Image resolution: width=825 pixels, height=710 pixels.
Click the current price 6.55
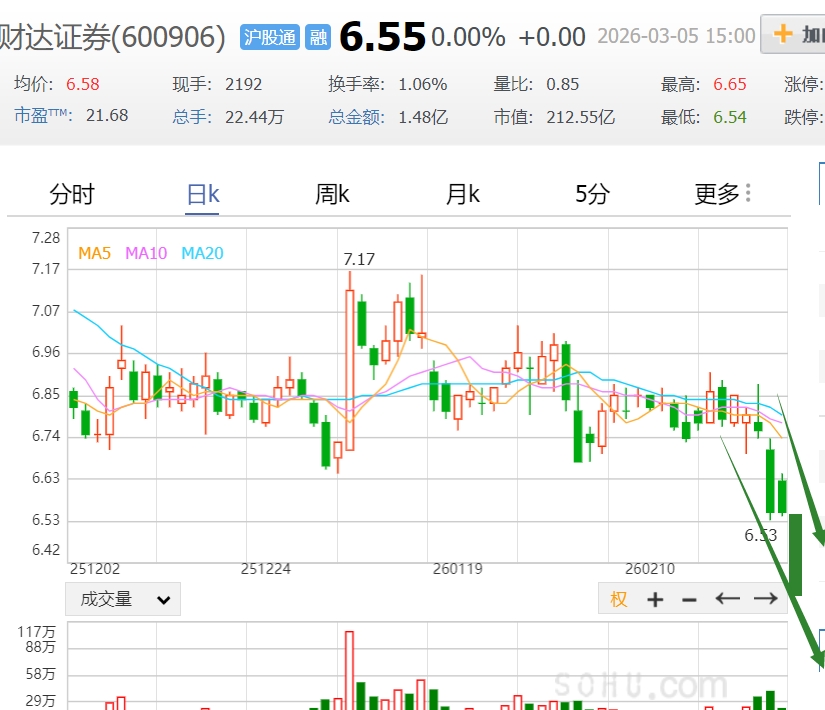click(x=383, y=37)
